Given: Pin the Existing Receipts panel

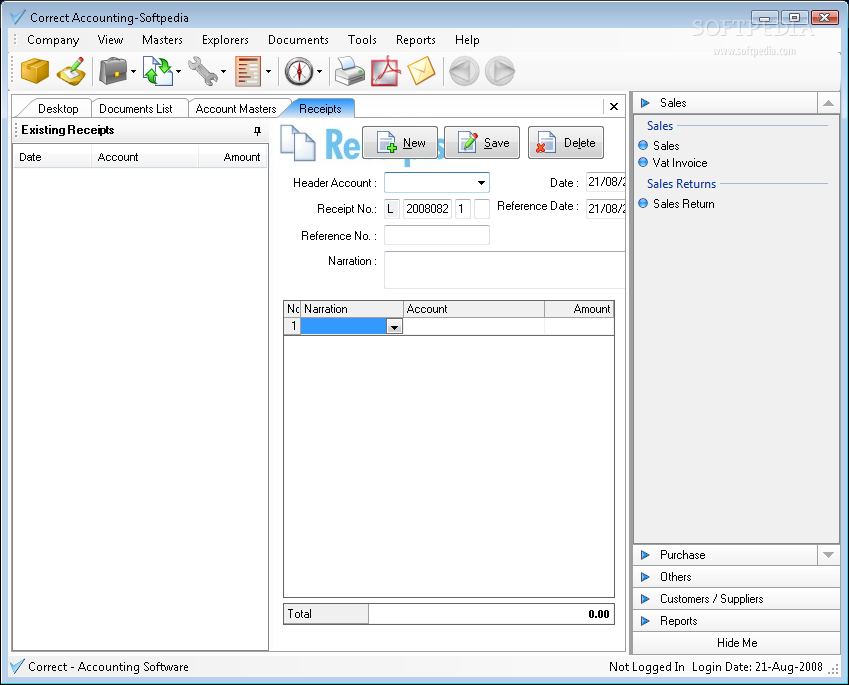Looking at the screenshot, I should click(x=257, y=131).
